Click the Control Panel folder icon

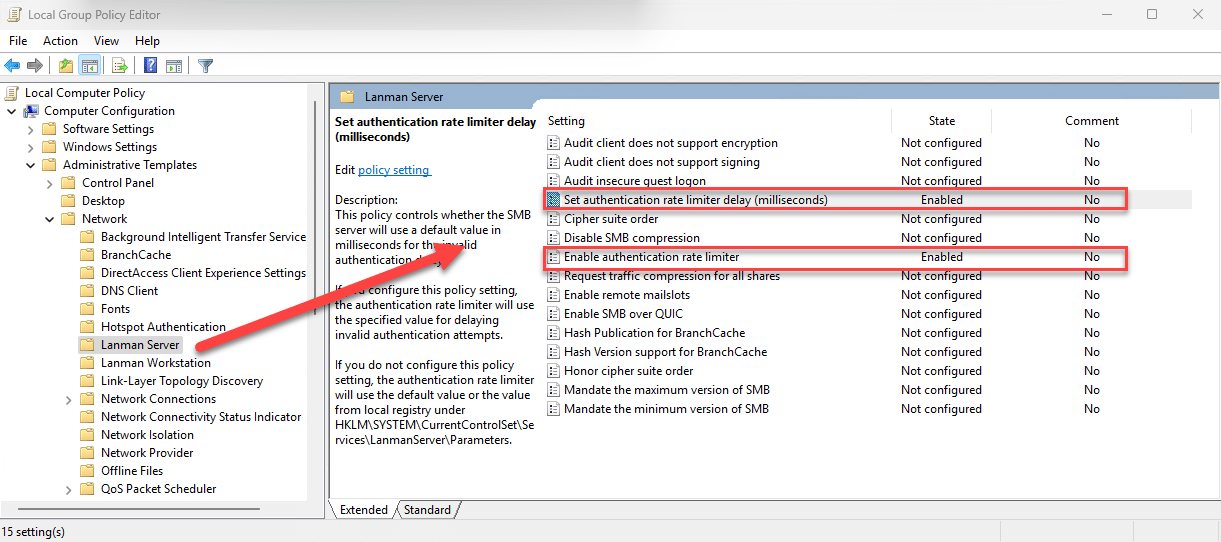tap(69, 183)
